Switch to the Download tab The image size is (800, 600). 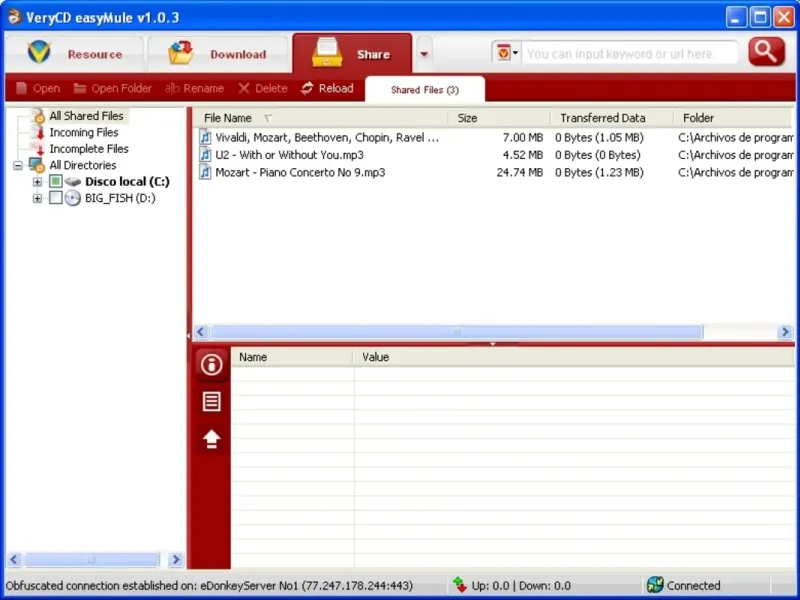pos(218,54)
